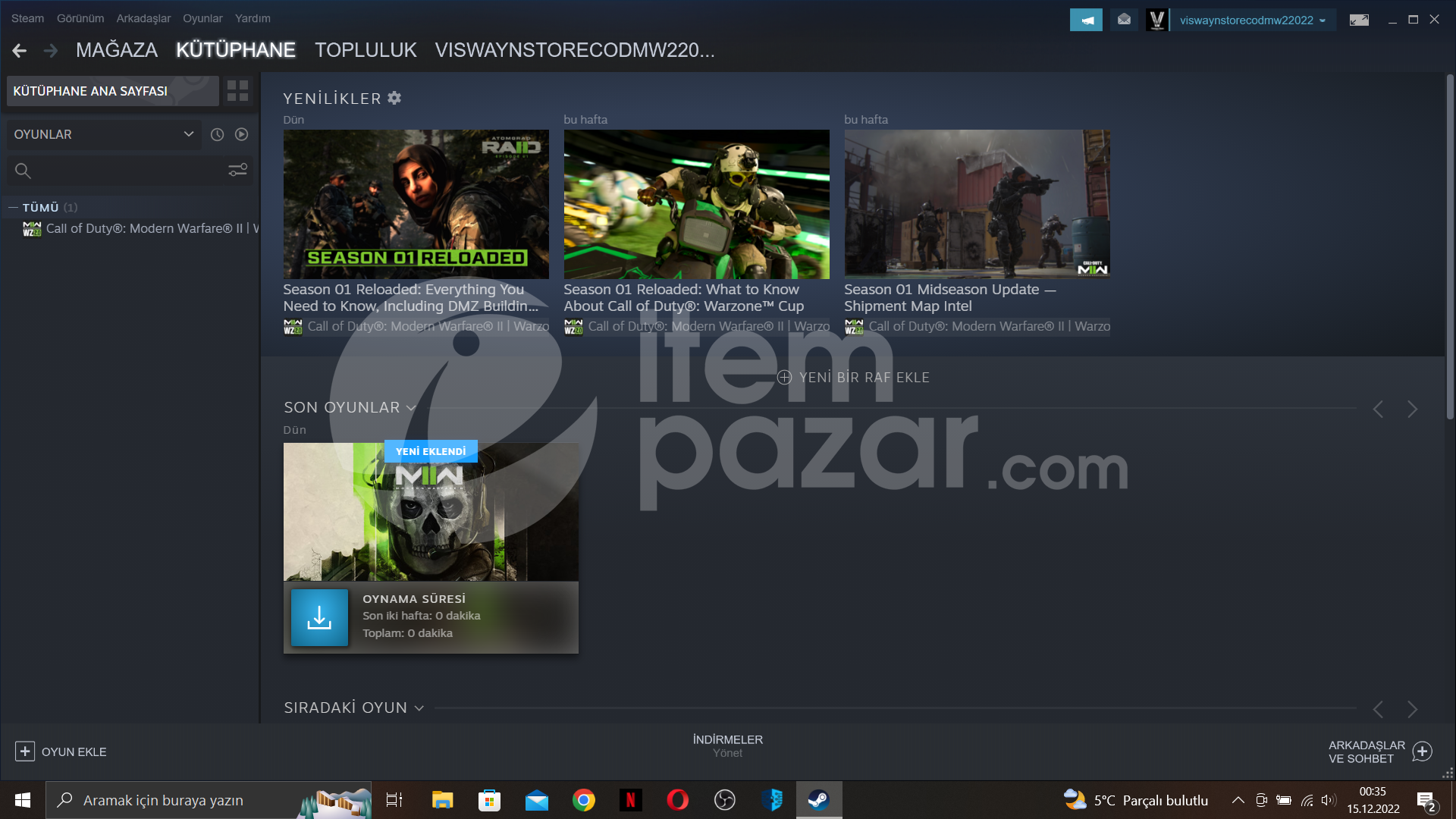This screenshot has width=1456, height=819.
Task: Open File Explorer from taskbar
Action: tap(442, 800)
